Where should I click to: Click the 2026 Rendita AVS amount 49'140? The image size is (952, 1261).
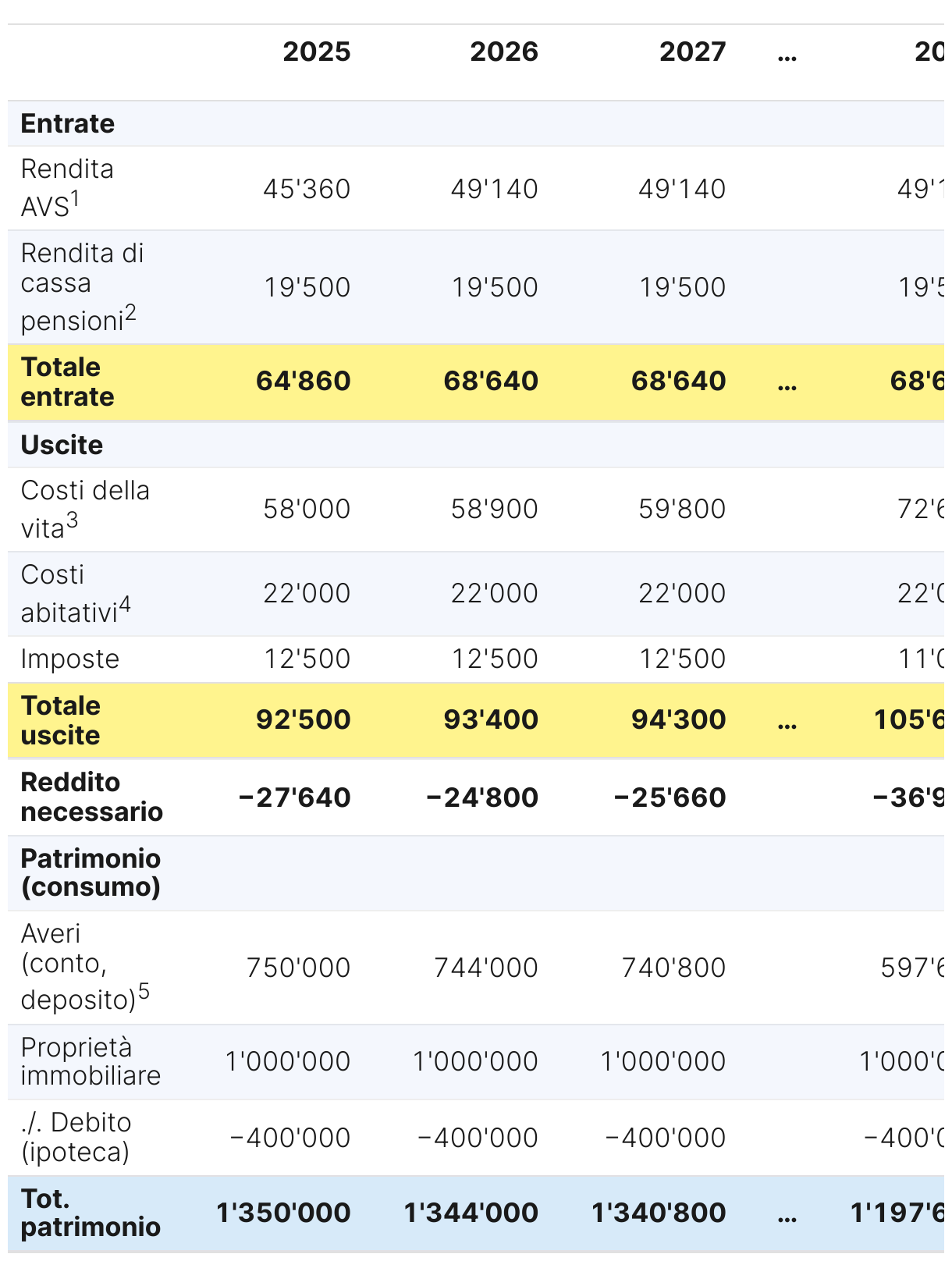[x=494, y=189]
